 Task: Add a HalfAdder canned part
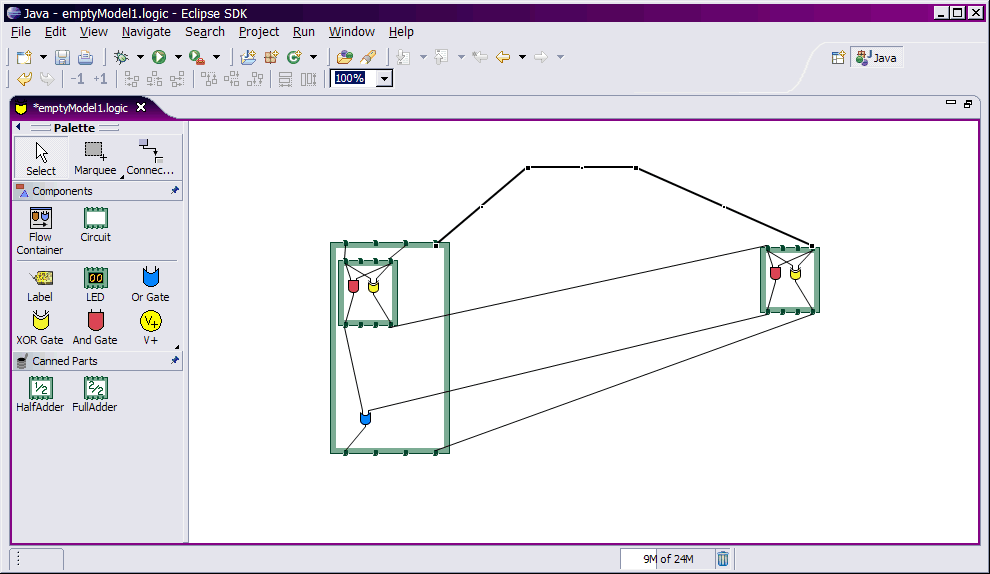[40, 394]
